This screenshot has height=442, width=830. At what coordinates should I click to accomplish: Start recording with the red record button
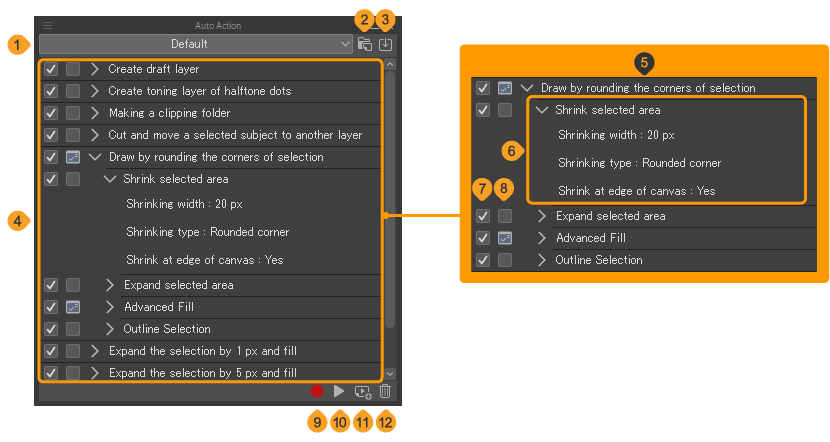(x=317, y=391)
